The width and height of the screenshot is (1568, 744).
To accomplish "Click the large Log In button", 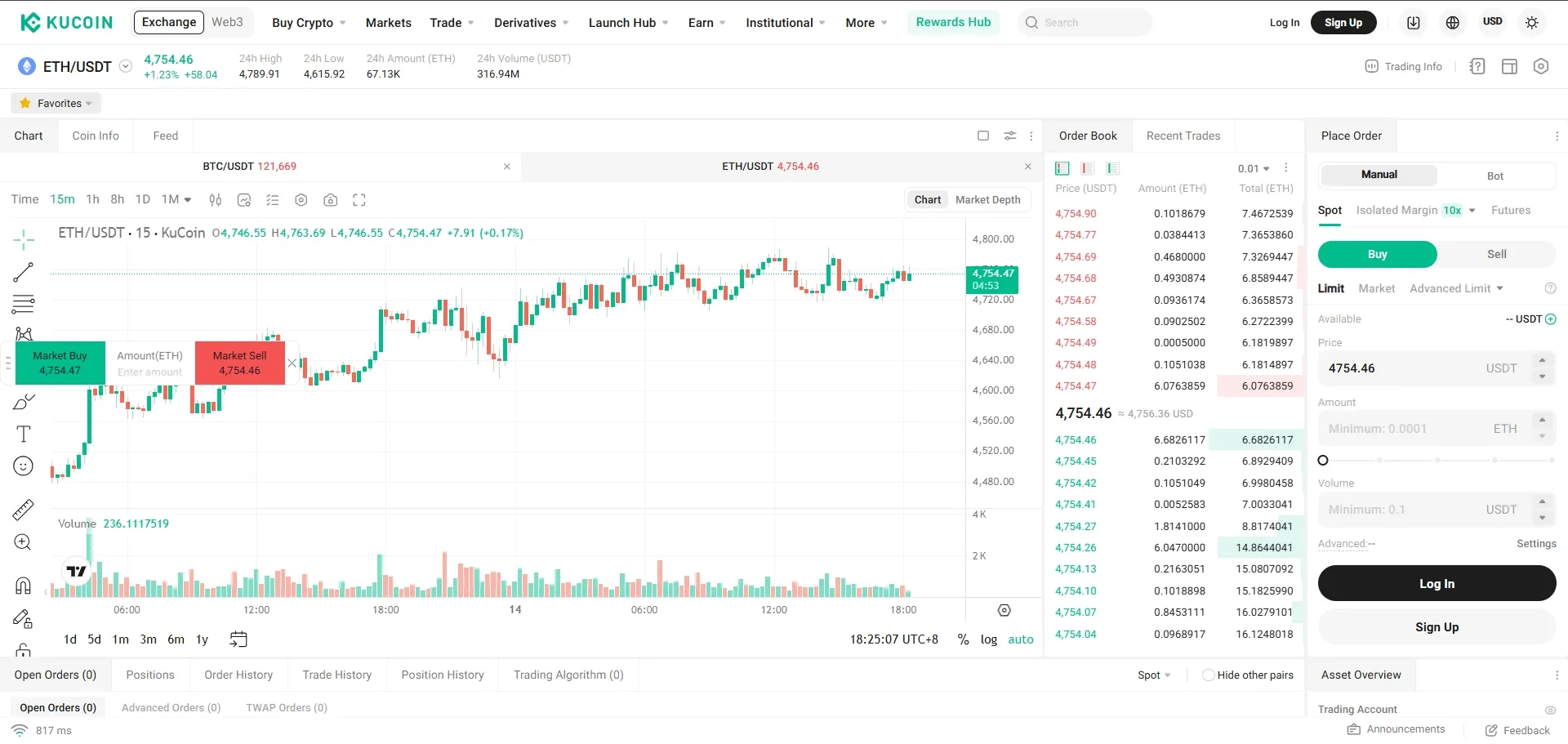I will pyautogui.click(x=1437, y=583).
